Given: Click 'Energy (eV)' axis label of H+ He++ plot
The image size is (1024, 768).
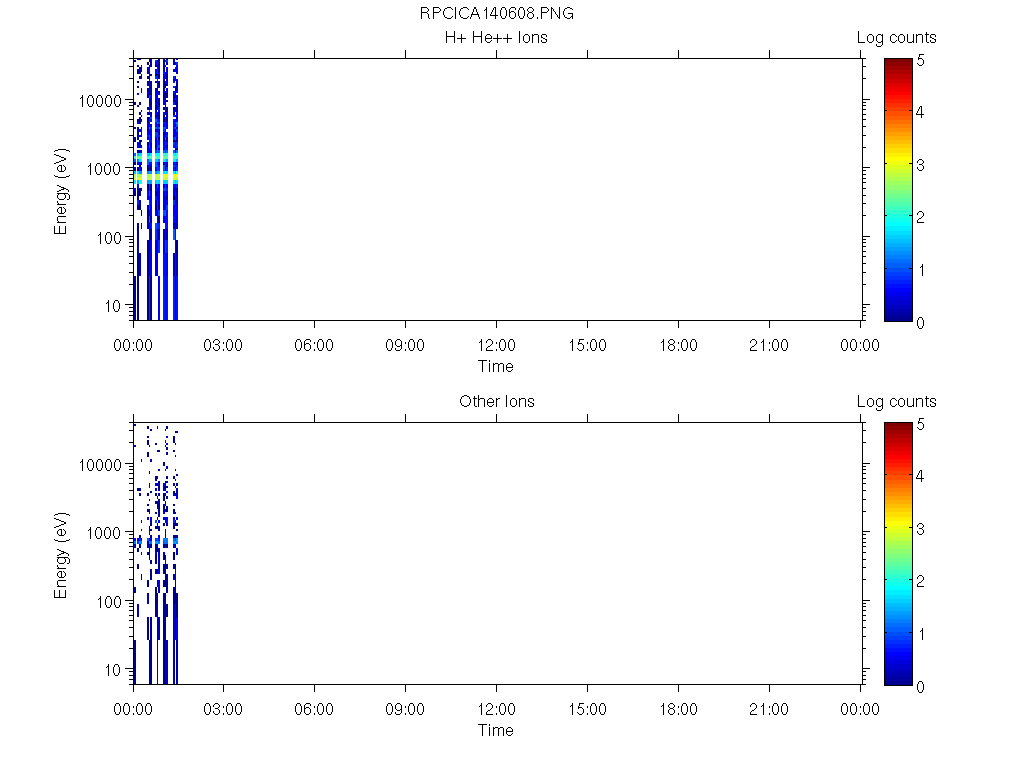Looking at the screenshot, I should click(61, 191).
